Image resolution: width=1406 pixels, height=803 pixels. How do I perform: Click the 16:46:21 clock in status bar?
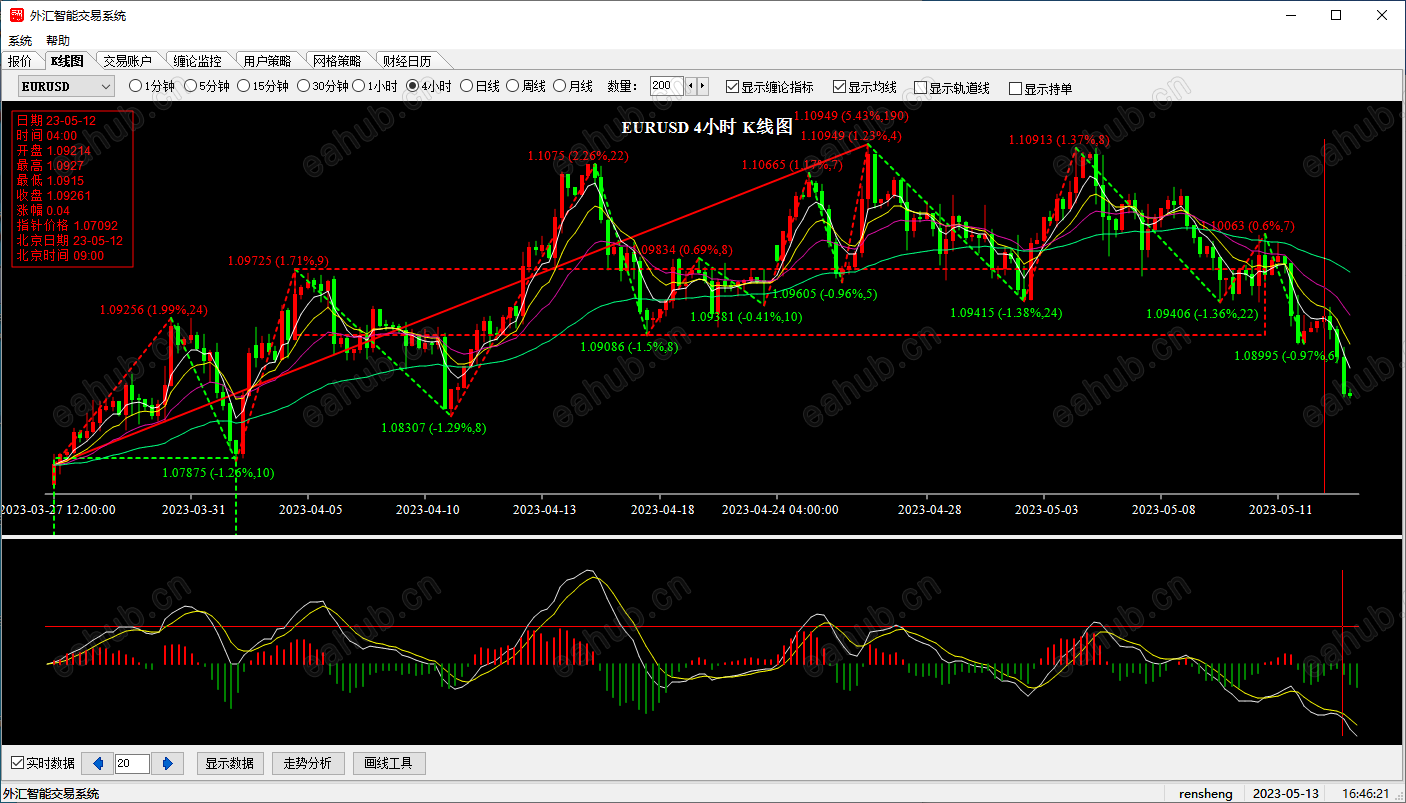pyautogui.click(x=1366, y=794)
